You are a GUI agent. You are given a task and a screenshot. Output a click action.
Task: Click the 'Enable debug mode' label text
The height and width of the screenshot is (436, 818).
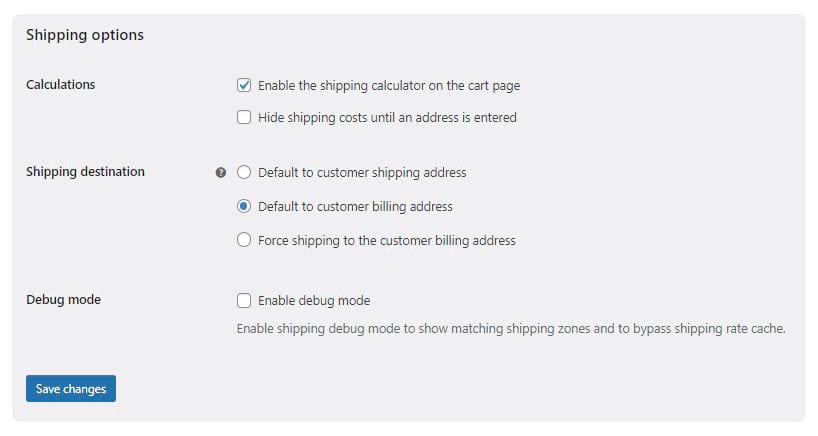coord(314,301)
